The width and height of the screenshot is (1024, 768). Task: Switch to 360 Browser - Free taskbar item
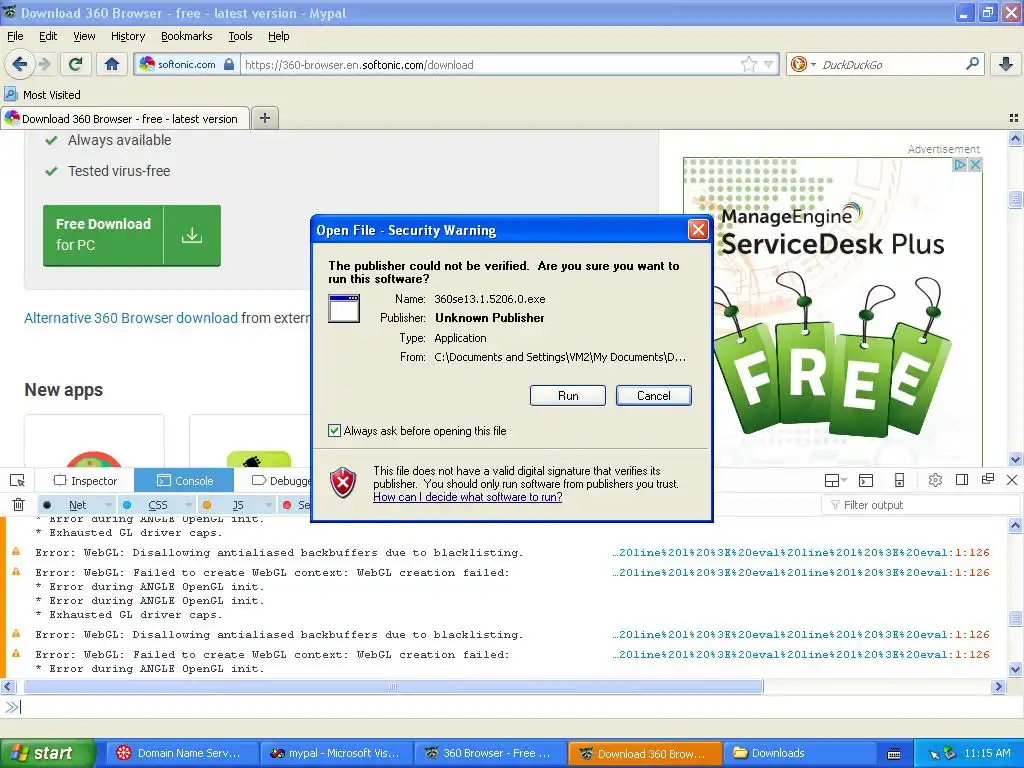[490, 753]
